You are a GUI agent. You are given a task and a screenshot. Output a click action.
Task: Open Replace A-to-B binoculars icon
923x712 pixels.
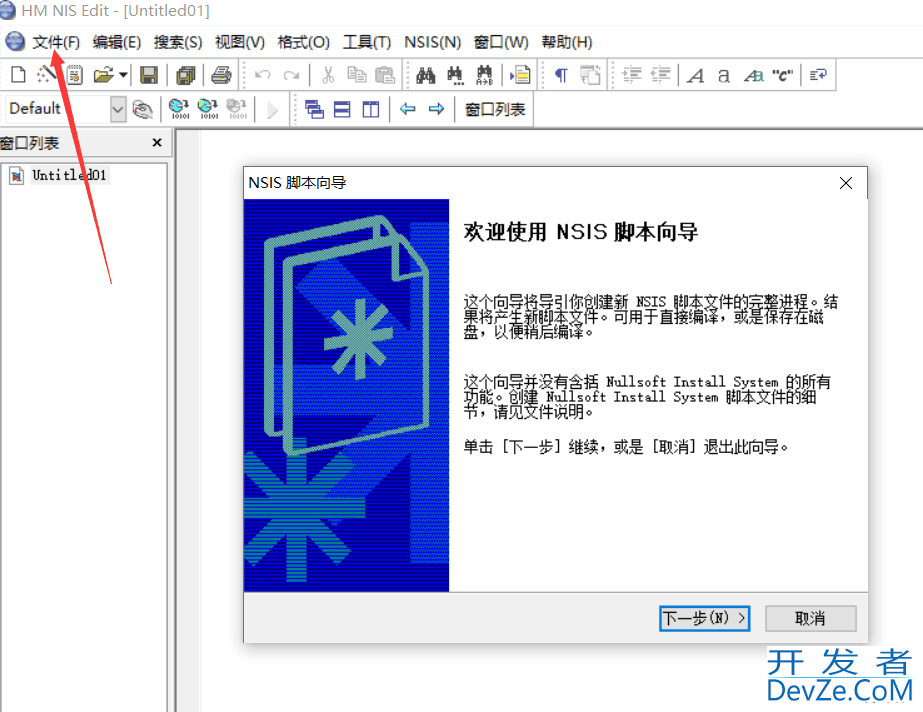click(x=484, y=75)
